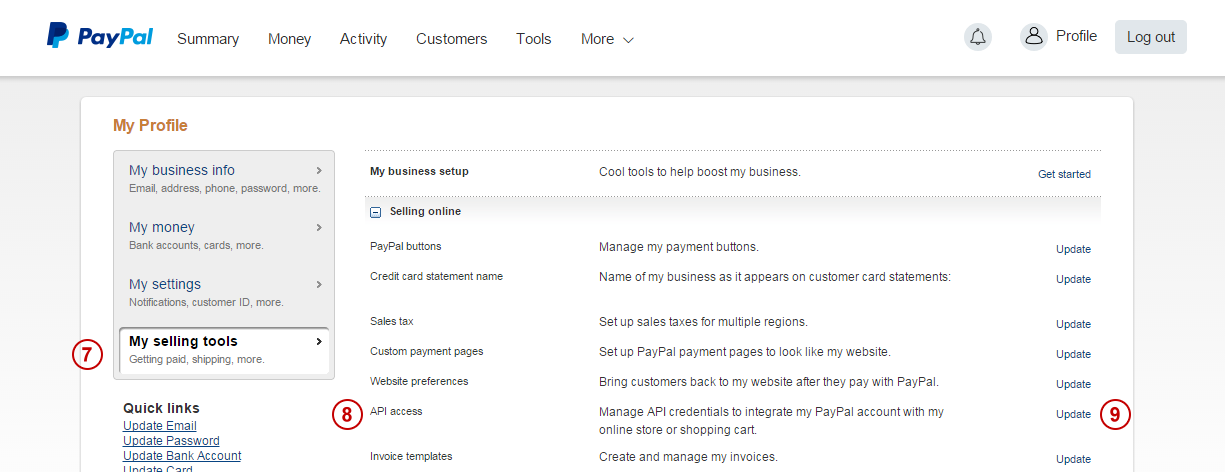Image resolution: width=1225 pixels, height=472 pixels.
Task: Open My money chevron
Action: 319,227
